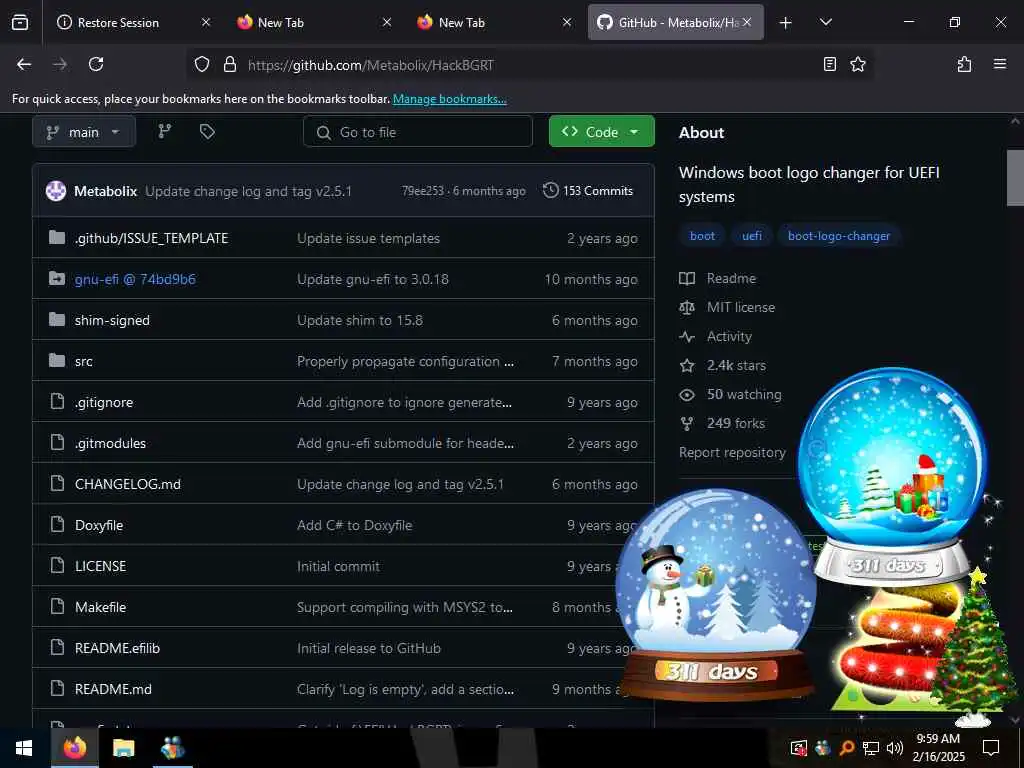Image resolution: width=1024 pixels, height=768 pixels.
Task: Open the .gitmodules file
Action: pos(110,443)
